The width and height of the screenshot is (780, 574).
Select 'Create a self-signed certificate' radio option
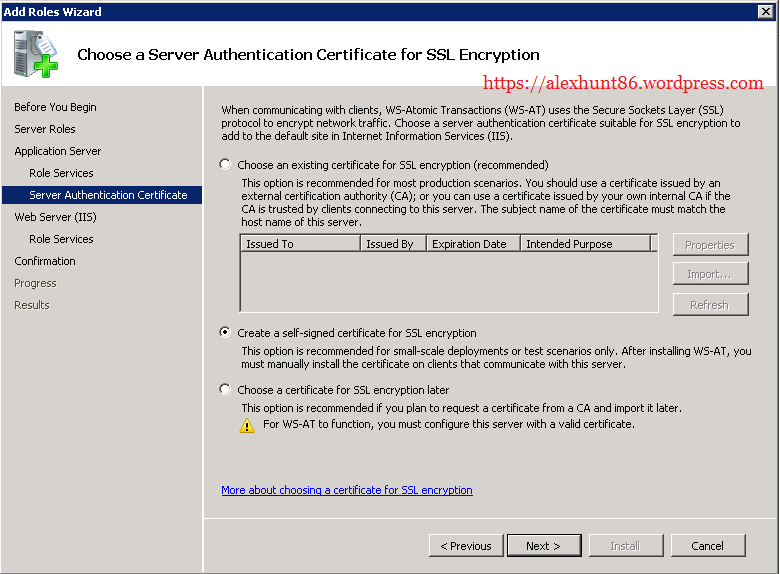pyautogui.click(x=225, y=333)
